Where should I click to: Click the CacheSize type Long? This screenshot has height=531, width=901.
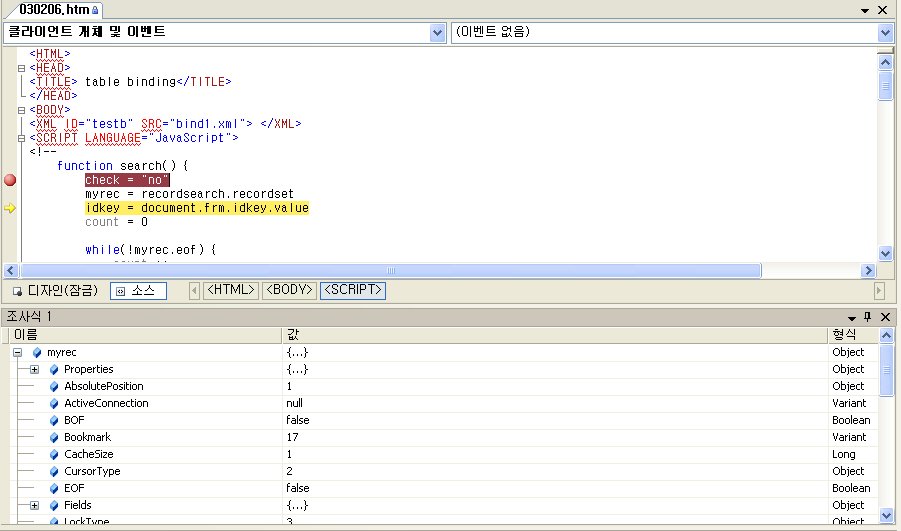tap(844, 454)
